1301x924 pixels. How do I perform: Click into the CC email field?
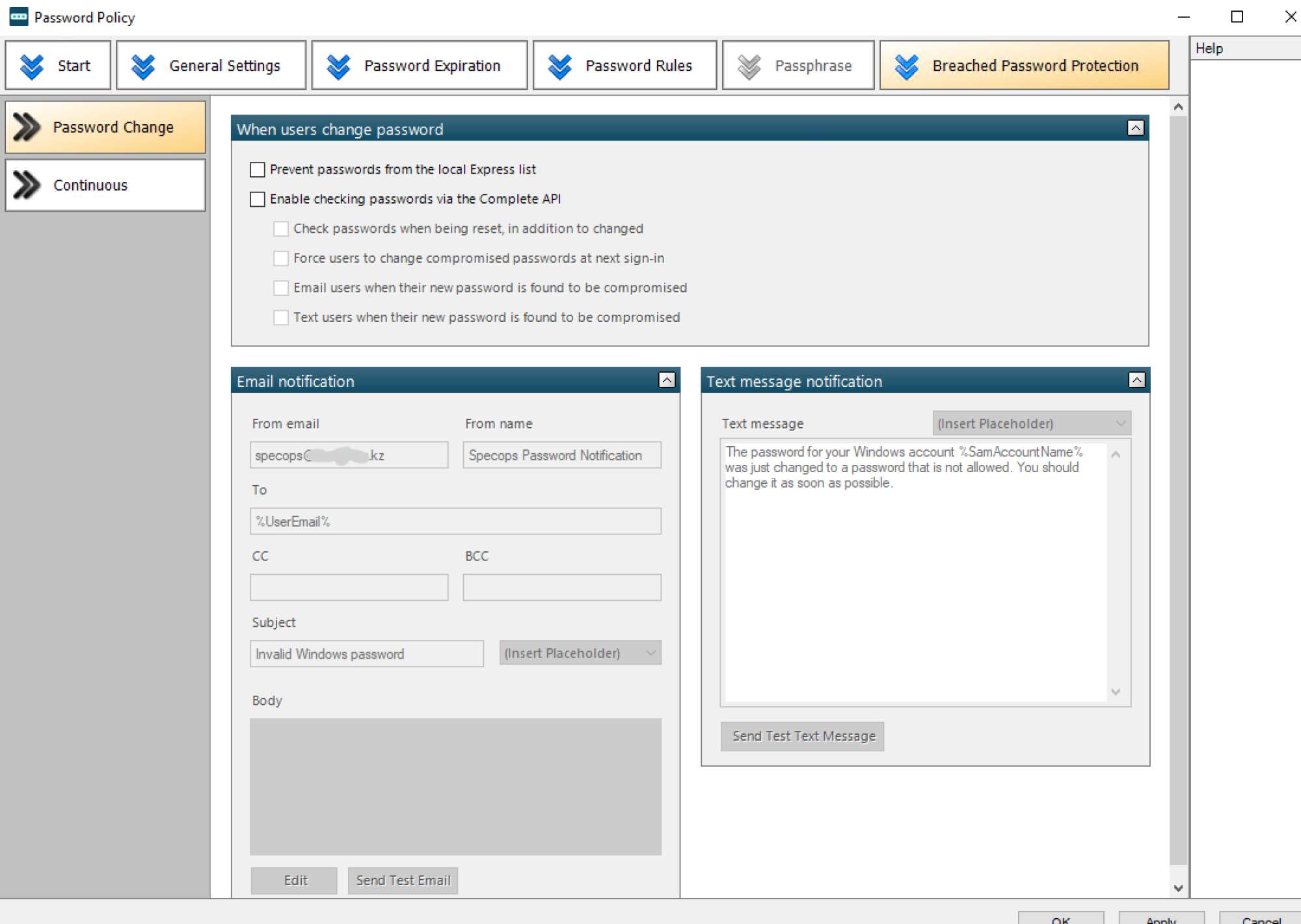(349, 587)
